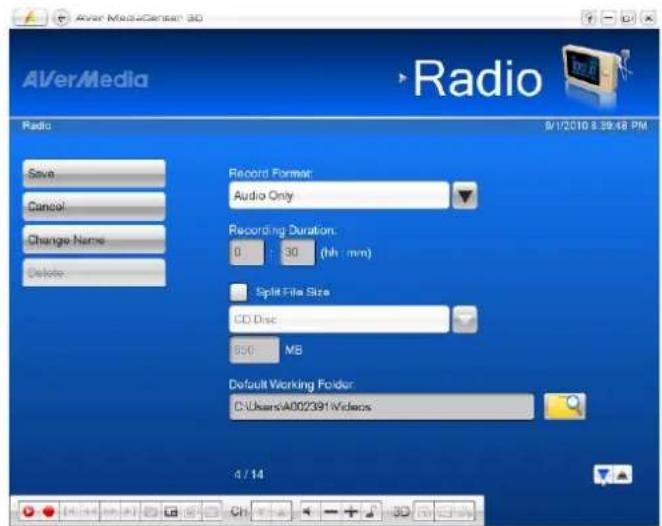The height and width of the screenshot is (526, 662).
Task: Click the lightning-bolt home button in title bar
Action: pyautogui.click(x=29, y=17)
